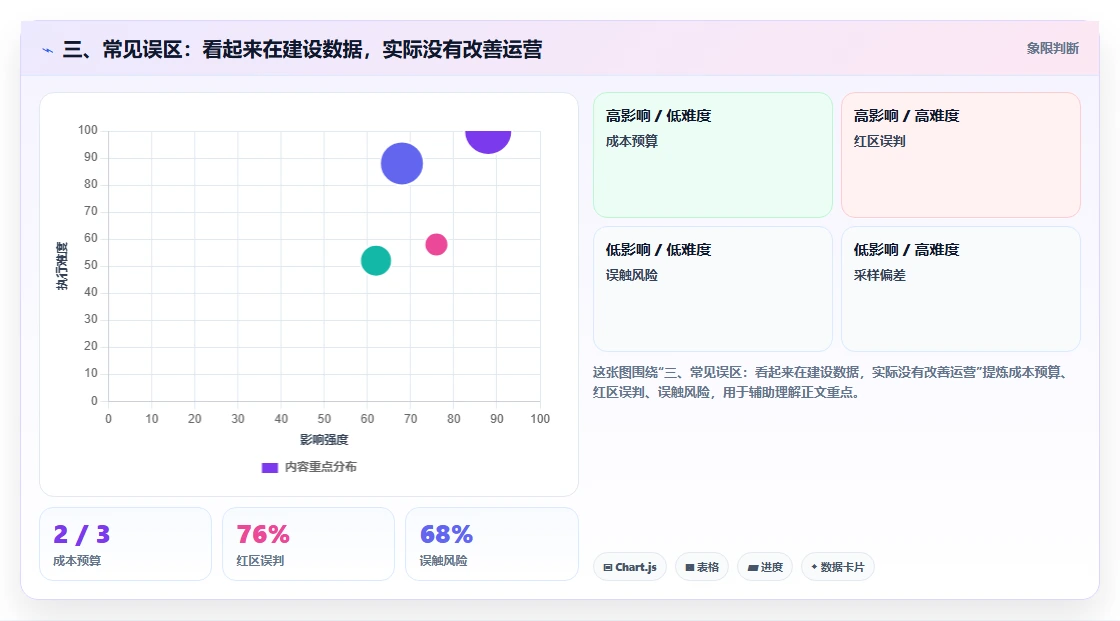The width and height of the screenshot is (1120, 621).
Task: Click the description paragraph starting 这张图围绕
Action: coord(831,382)
